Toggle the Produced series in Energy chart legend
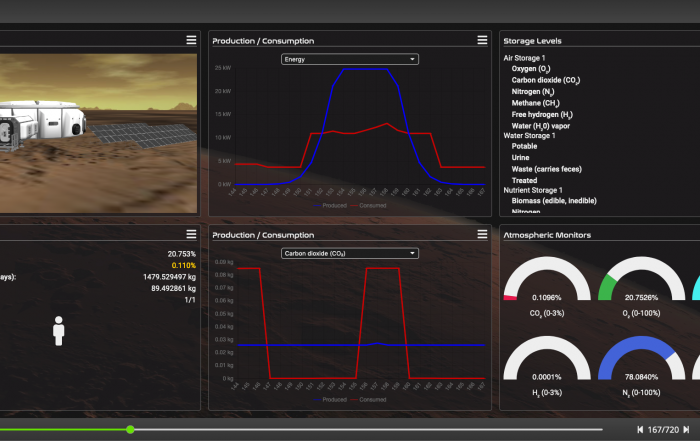This screenshot has height=441, width=700. (334, 204)
